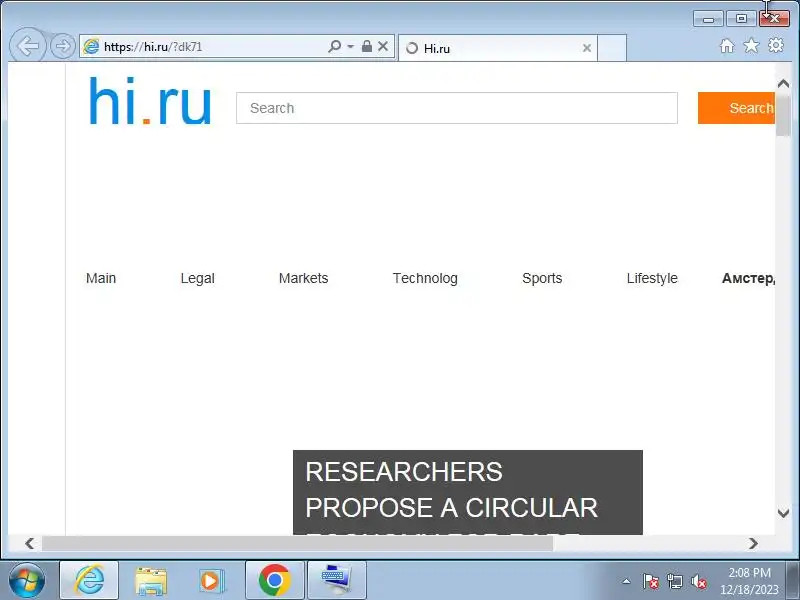Open the clock showing 2:08 PM
Viewport: 800px width, 600px height.
(x=749, y=581)
